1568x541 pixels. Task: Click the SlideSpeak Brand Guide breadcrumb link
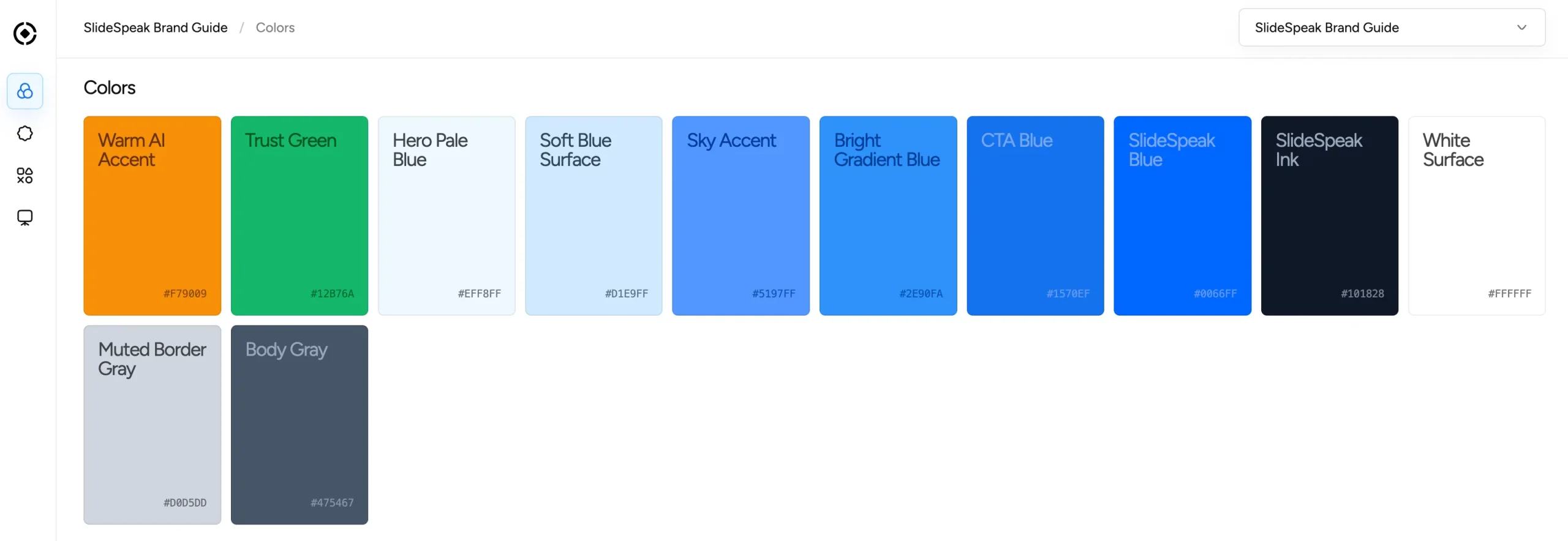click(x=156, y=28)
